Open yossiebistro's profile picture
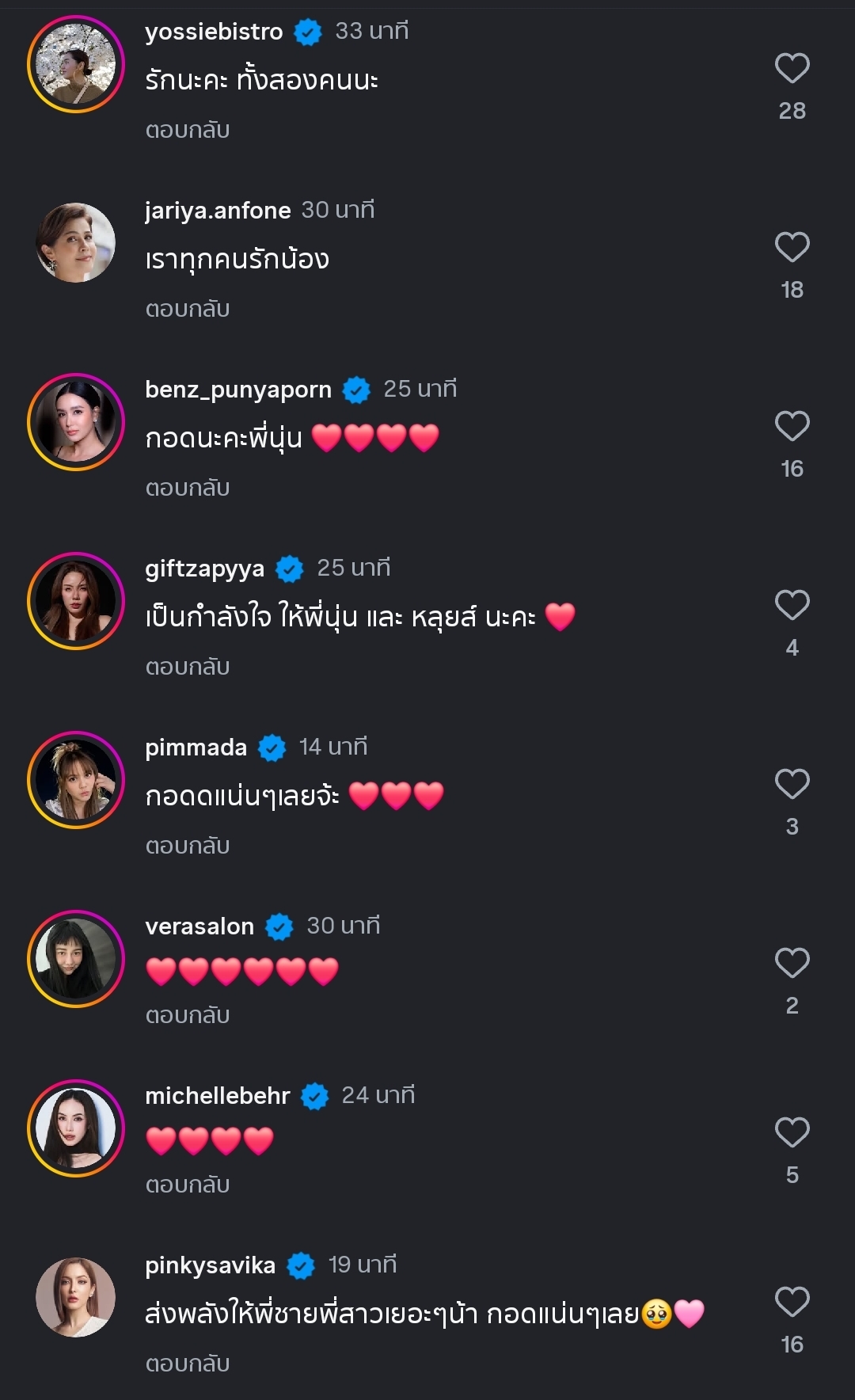The height and width of the screenshot is (1400, 855). [76, 64]
